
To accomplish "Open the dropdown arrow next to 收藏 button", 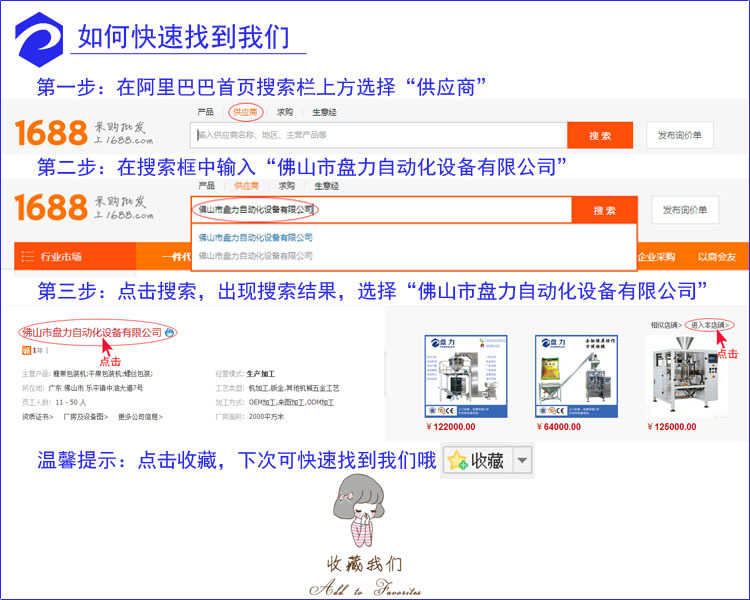I will pyautogui.click(x=523, y=460).
